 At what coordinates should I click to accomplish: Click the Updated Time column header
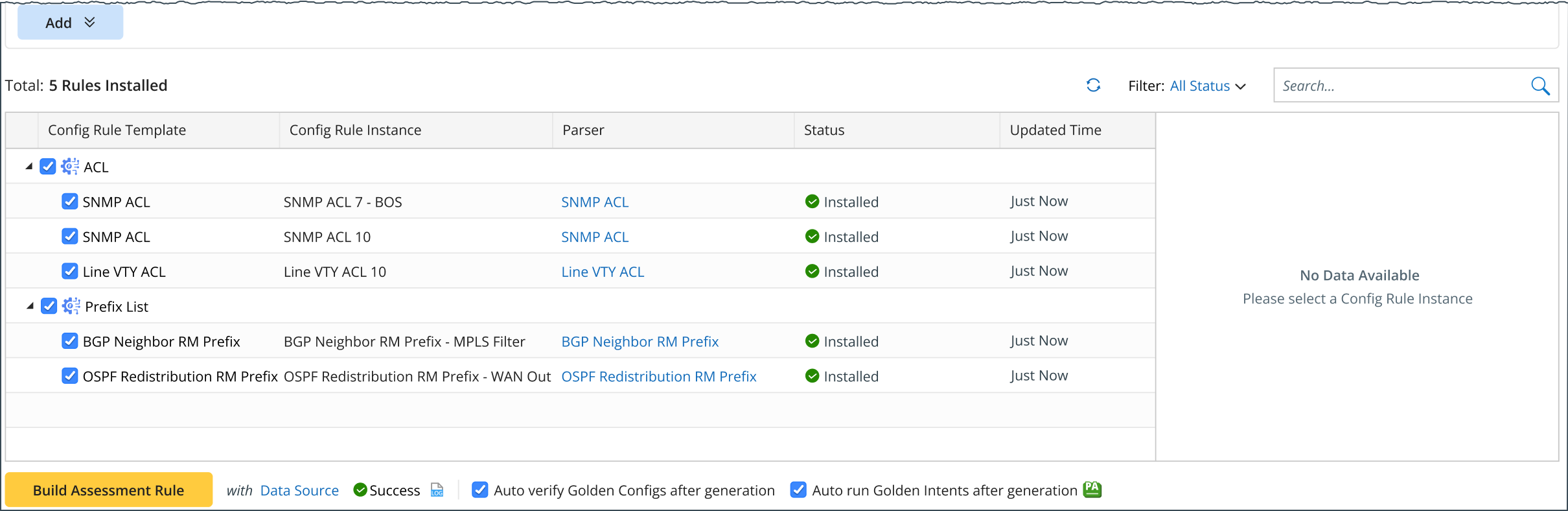click(x=1055, y=130)
